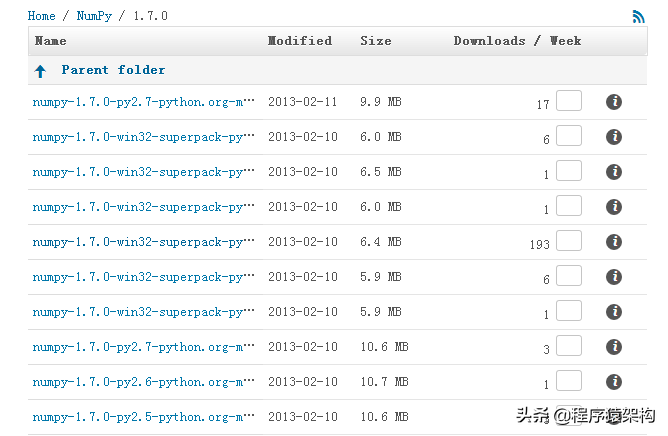
Task: Sort by Downloads / Week column header
Action: pos(517,41)
